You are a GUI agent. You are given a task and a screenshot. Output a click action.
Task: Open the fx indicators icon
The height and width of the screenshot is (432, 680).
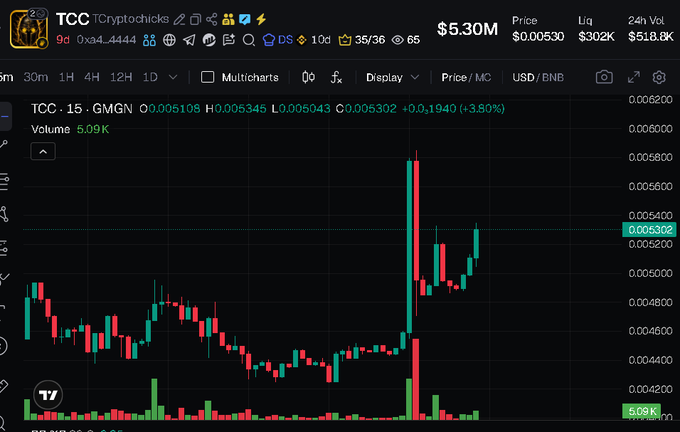coord(336,77)
